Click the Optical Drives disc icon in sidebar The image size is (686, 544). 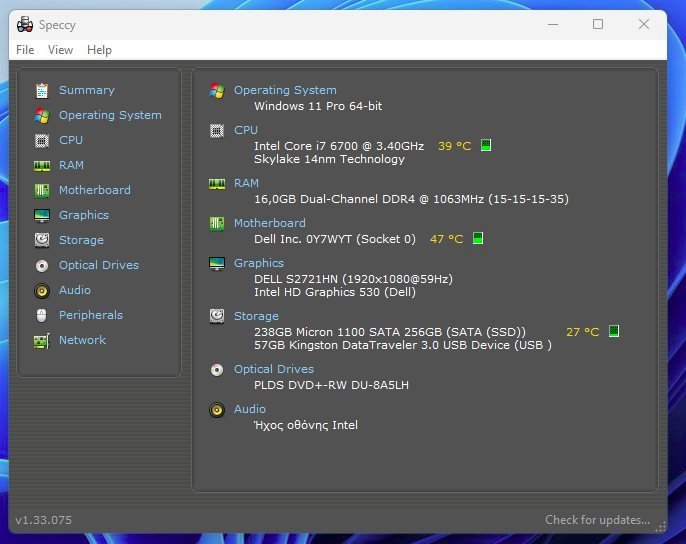click(42, 266)
